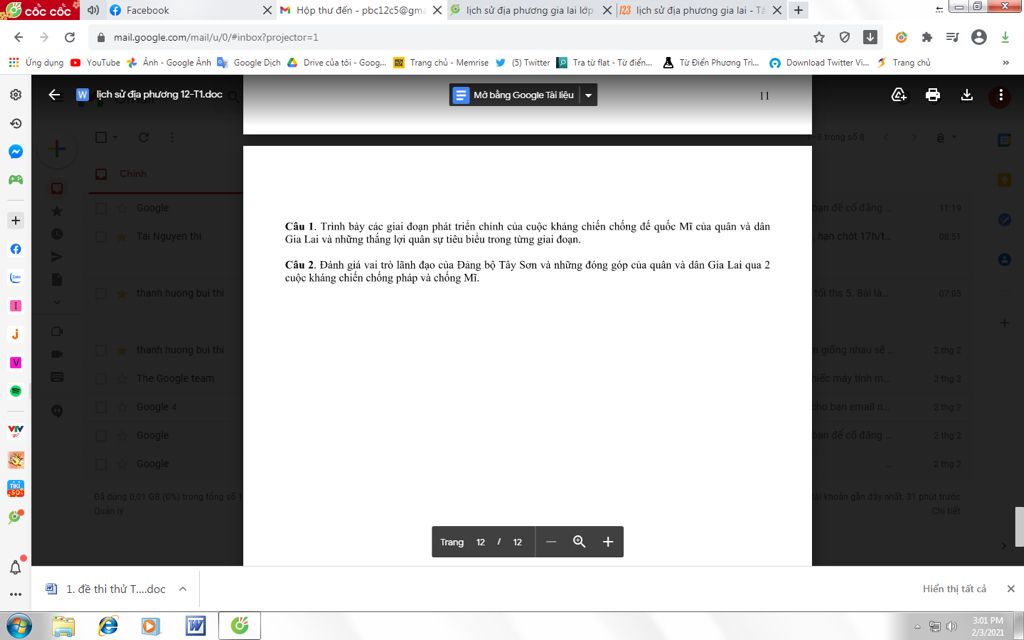Switch to Hộp thư đến Gmail tab
This screenshot has height=640, width=1024.
point(360,10)
